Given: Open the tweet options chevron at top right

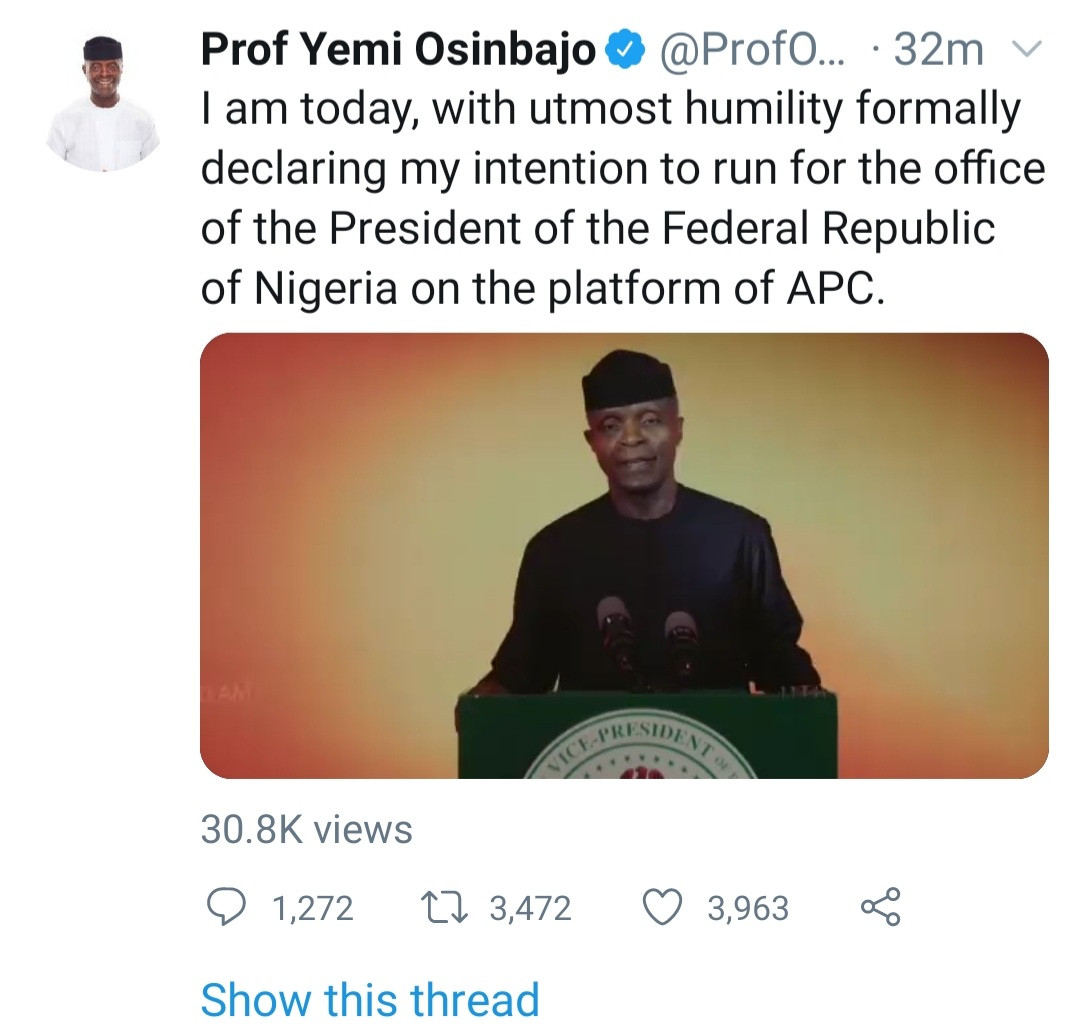Looking at the screenshot, I should pos(1029,49).
